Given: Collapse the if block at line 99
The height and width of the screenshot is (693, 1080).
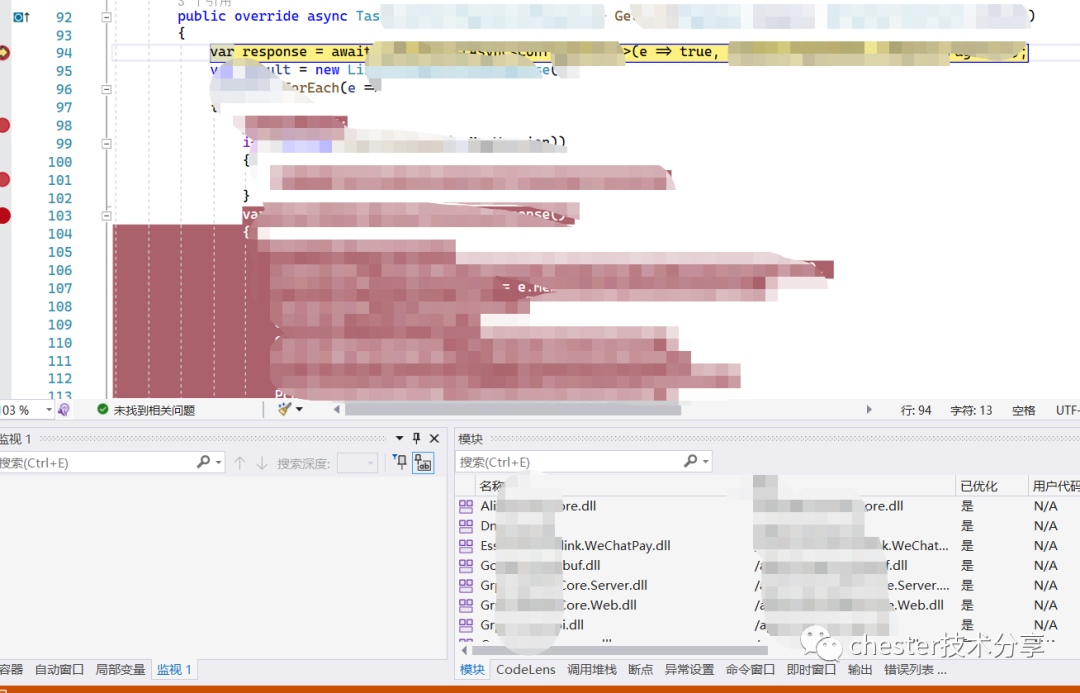Looking at the screenshot, I should pyautogui.click(x=107, y=143).
